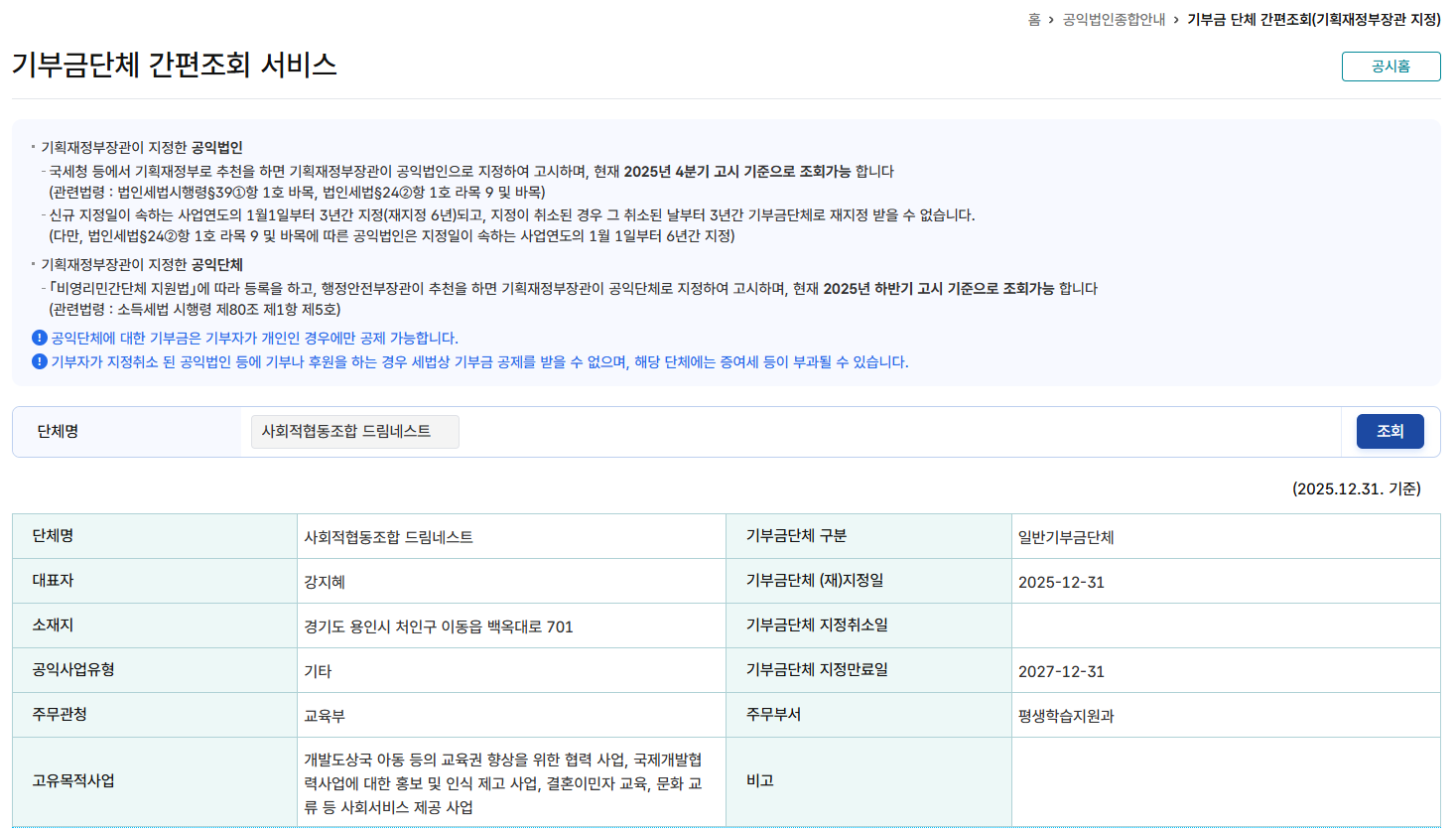This screenshot has height=832, width=1456.
Task: Click the 2025.12.31. 기준 date label
Action: click(x=1358, y=487)
